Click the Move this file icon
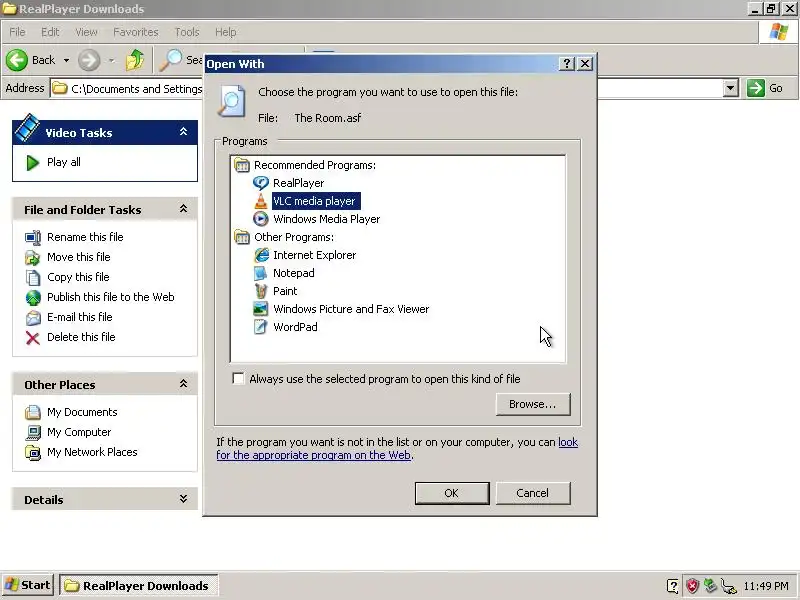This screenshot has width=800, height=600. pos(33,257)
